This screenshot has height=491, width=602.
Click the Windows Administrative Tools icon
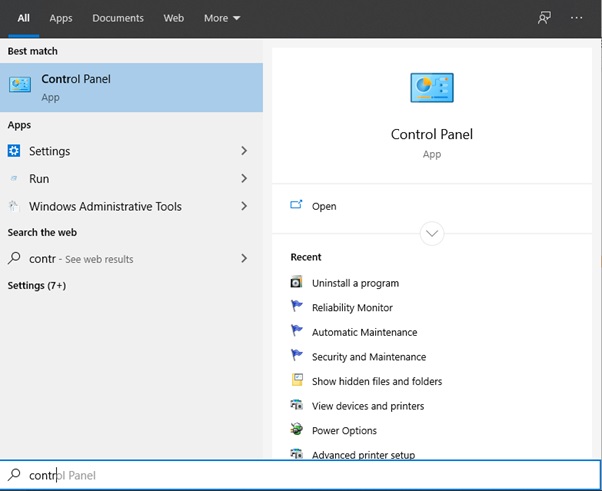[x=14, y=206]
